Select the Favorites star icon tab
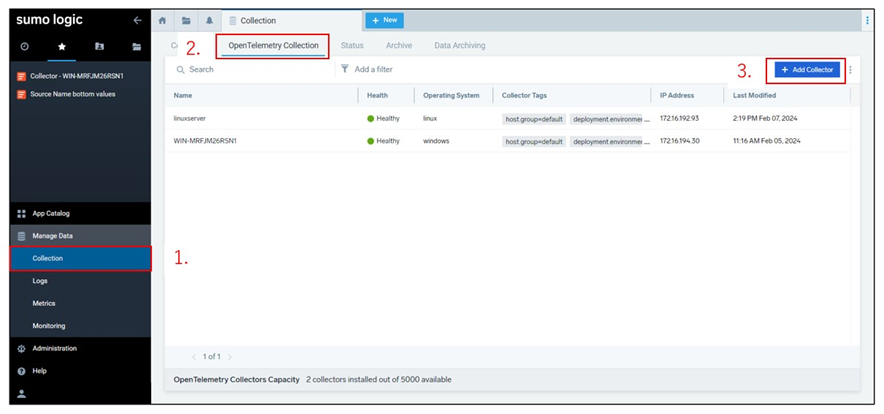 point(61,47)
